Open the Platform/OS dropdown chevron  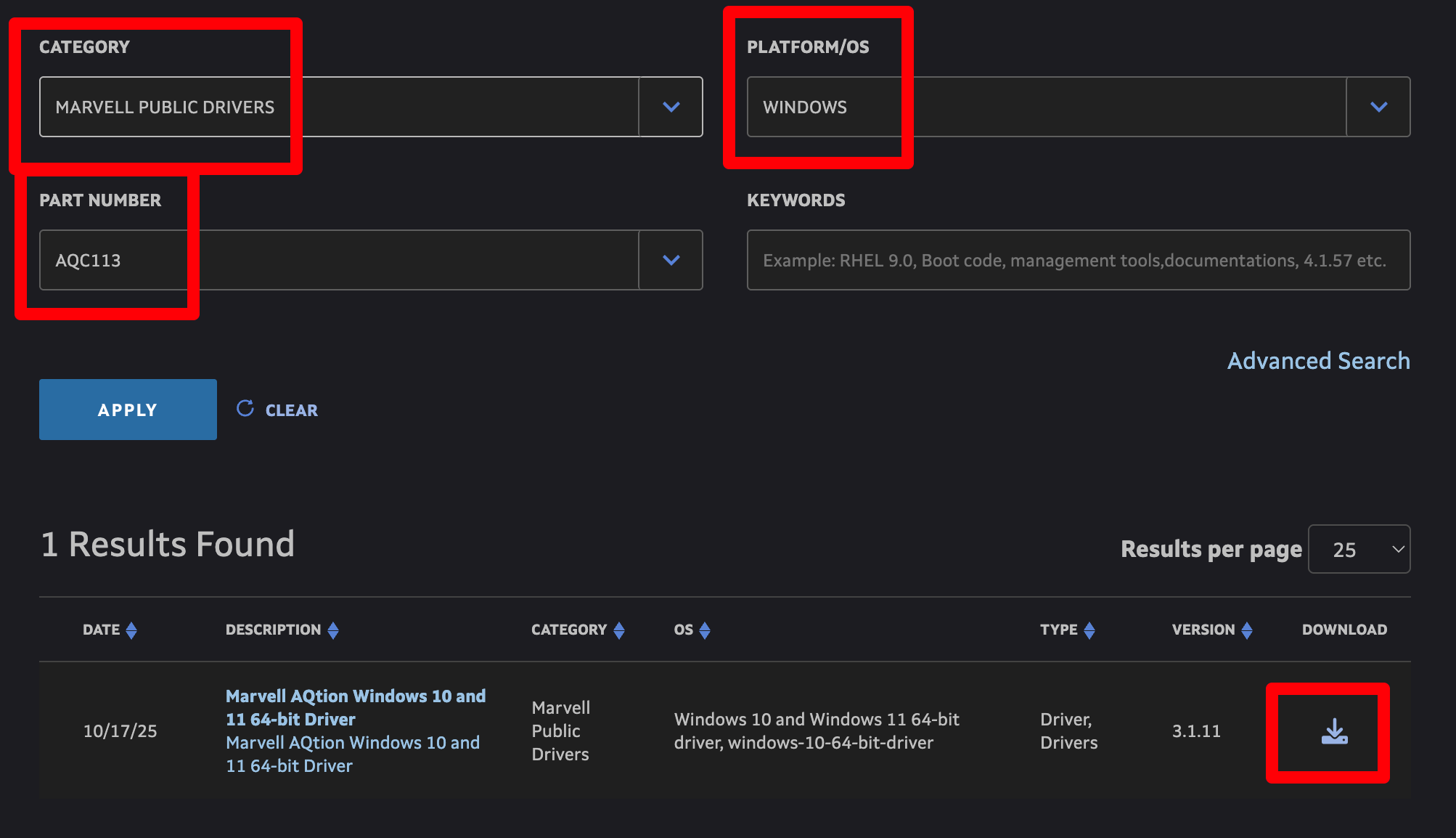[x=1378, y=107]
